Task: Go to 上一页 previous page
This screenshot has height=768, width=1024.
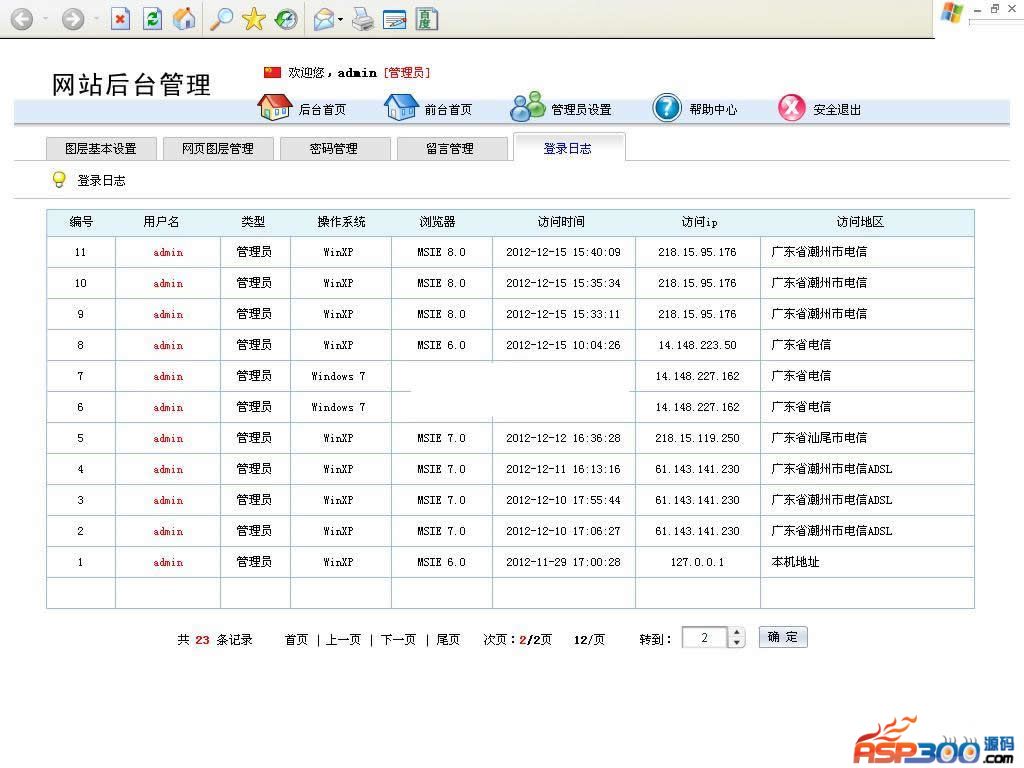Action: [x=344, y=639]
